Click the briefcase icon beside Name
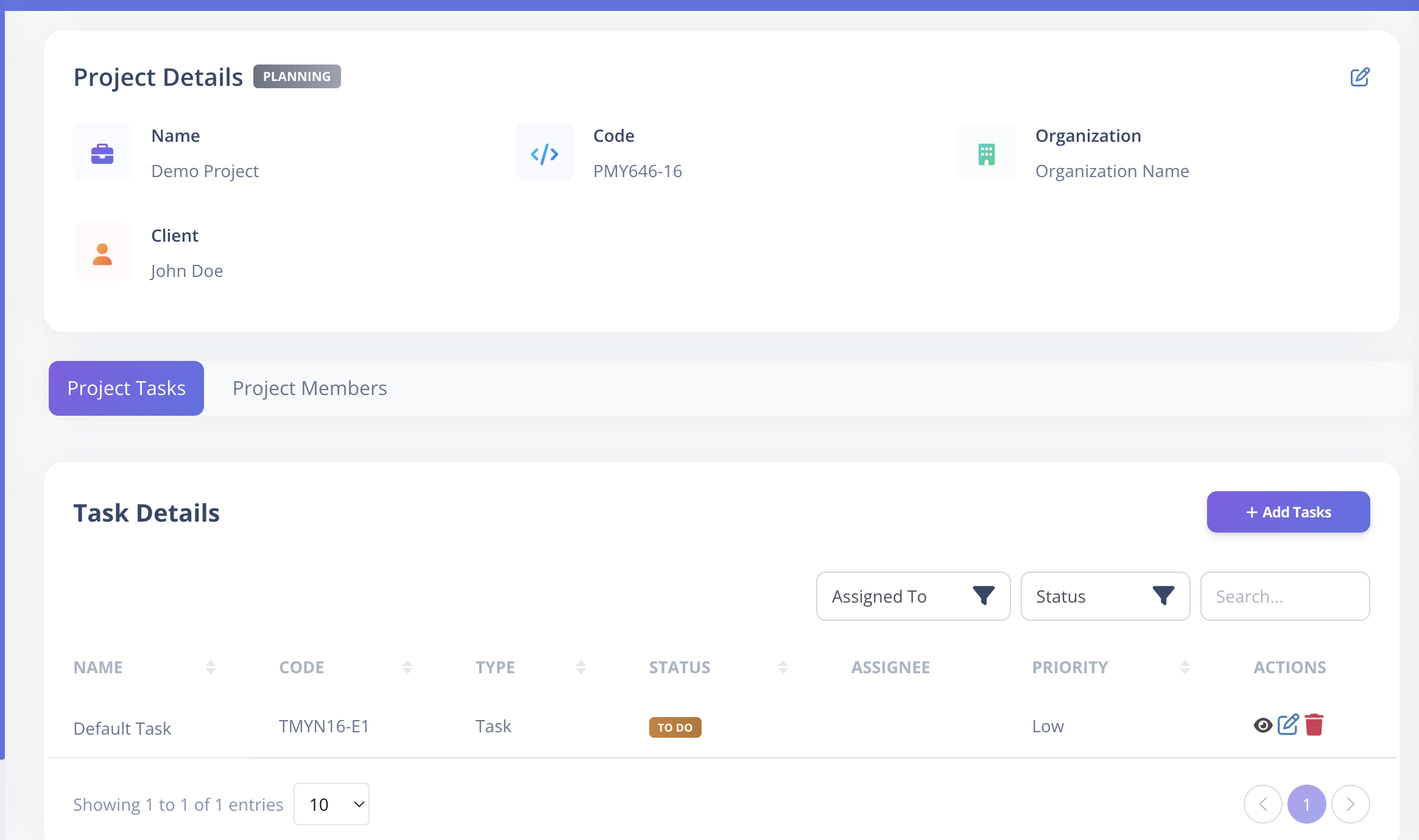This screenshot has height=840, width=1419. click(102, 153)
